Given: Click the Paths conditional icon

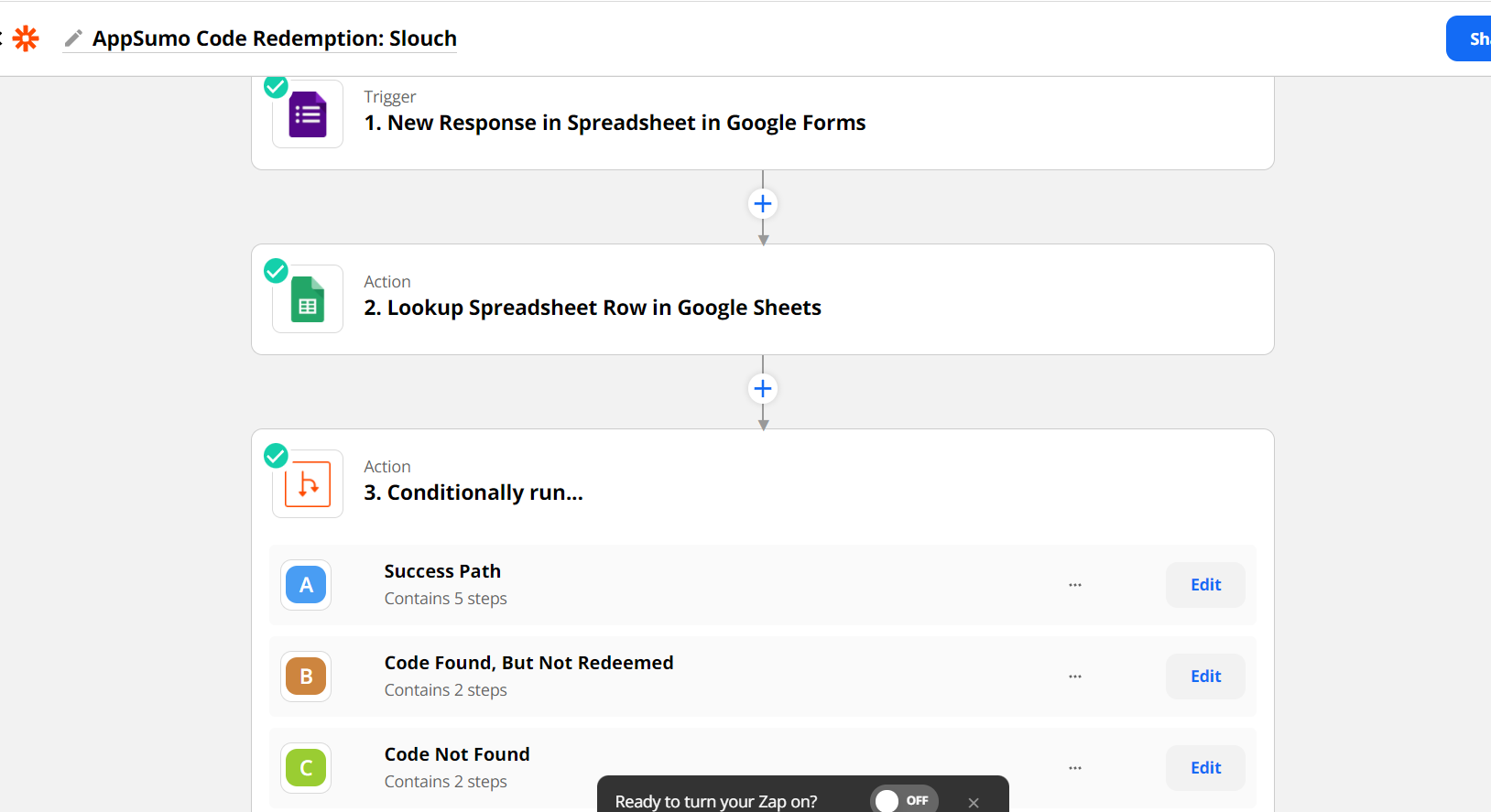Looking at the screenshot, I should click(x=308, y=484).
